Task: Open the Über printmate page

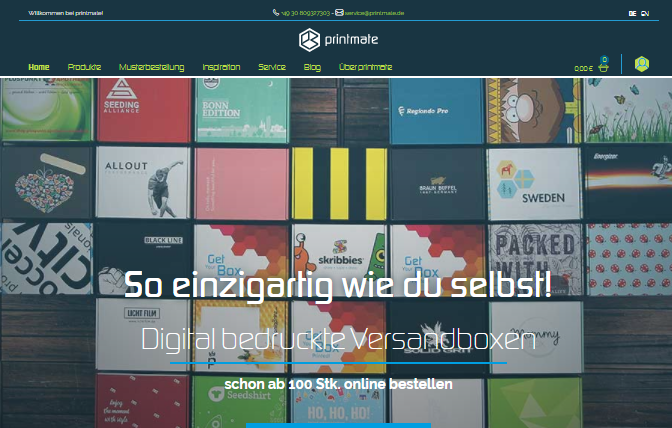Action: point(366,67)
